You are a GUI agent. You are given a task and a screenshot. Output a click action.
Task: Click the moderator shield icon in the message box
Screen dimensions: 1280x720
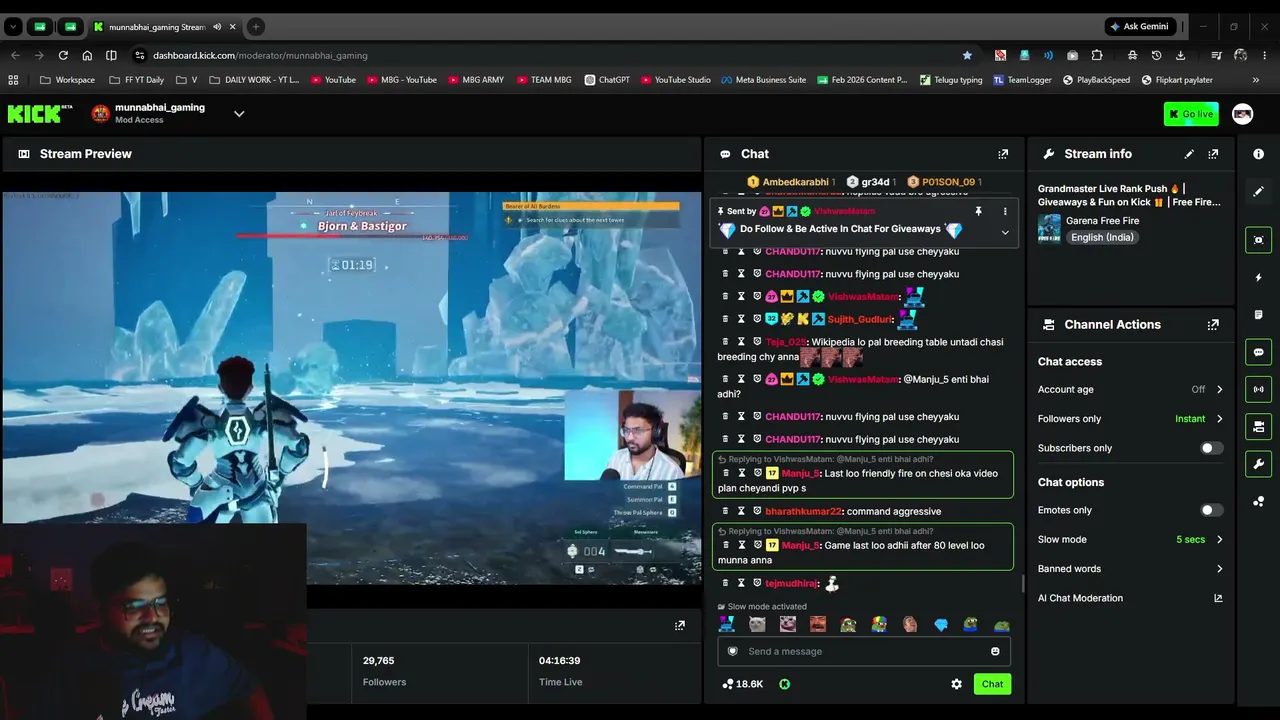point(733,651)
